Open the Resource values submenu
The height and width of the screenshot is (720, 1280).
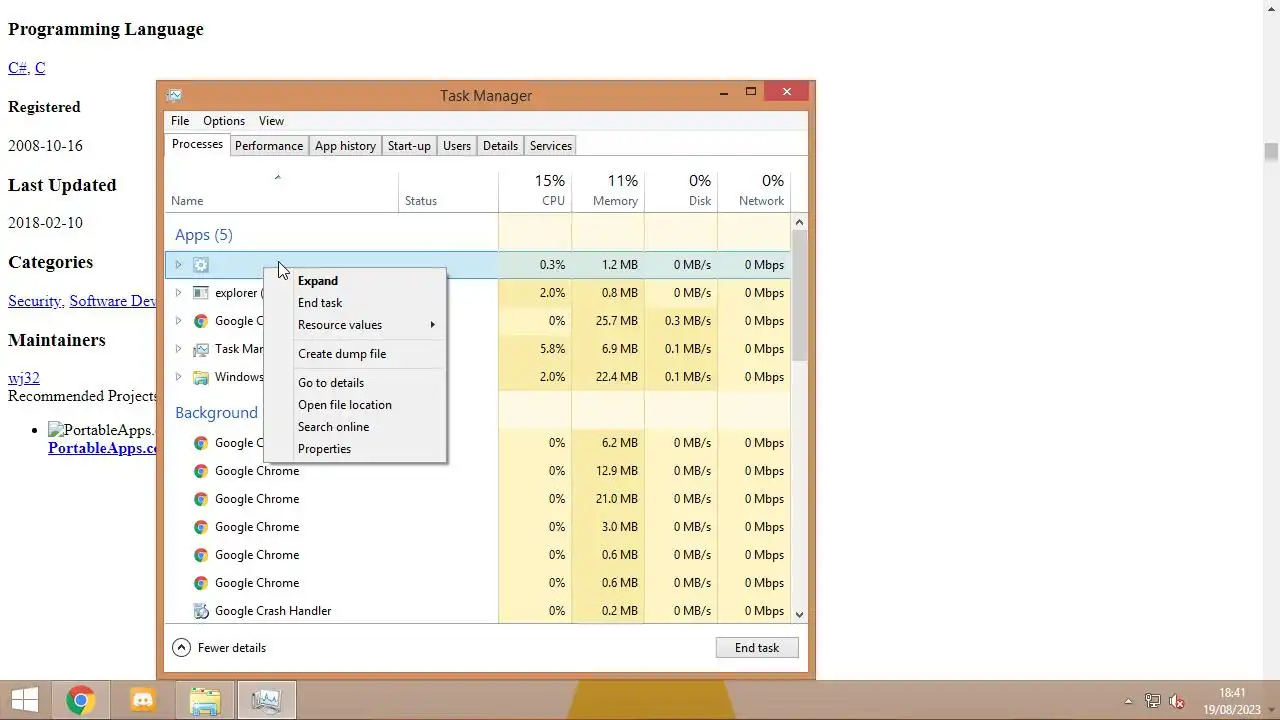tap(355, 325)
